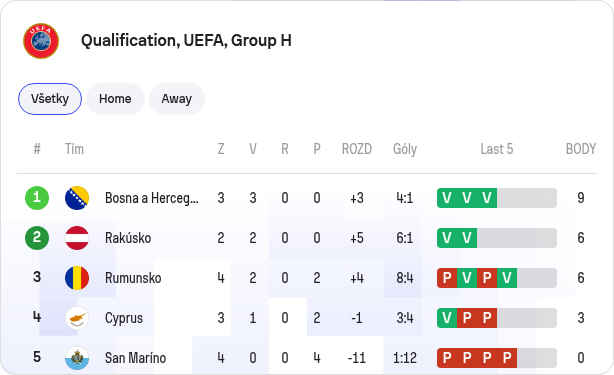Image resolution: width=614 pixels, height=375 pixels.
Task: Click the Romania flag icon
Action: [x=77, y=278]
